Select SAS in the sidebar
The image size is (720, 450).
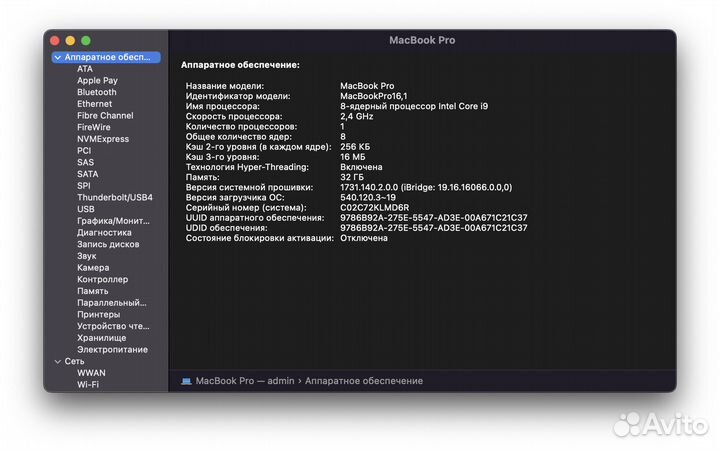pyautogui.click(x=85, y=163)
